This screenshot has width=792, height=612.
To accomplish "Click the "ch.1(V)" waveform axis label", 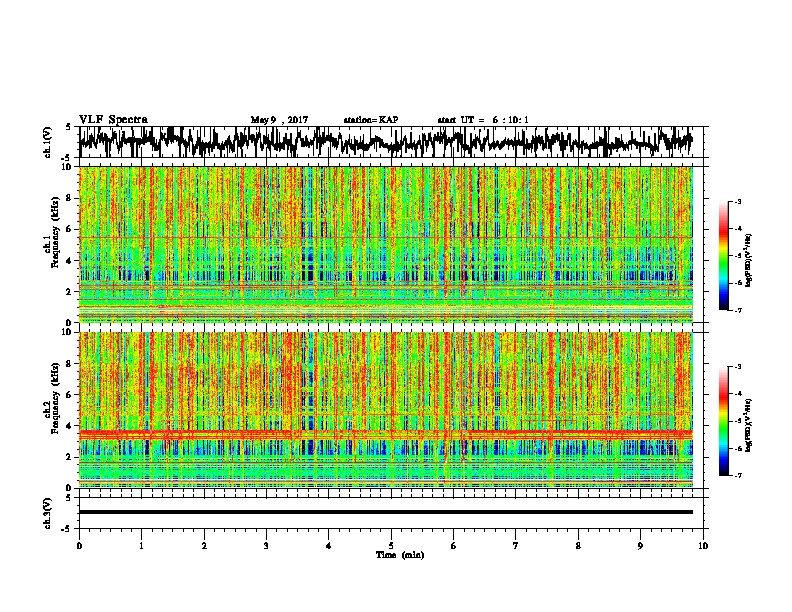I will [x=48, y=142].
